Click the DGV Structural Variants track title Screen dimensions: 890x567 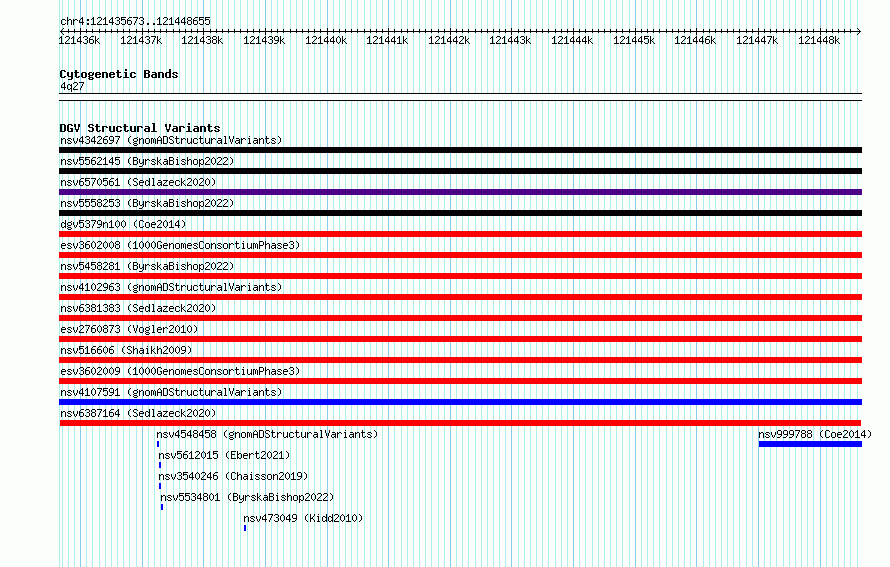[140, 128]
